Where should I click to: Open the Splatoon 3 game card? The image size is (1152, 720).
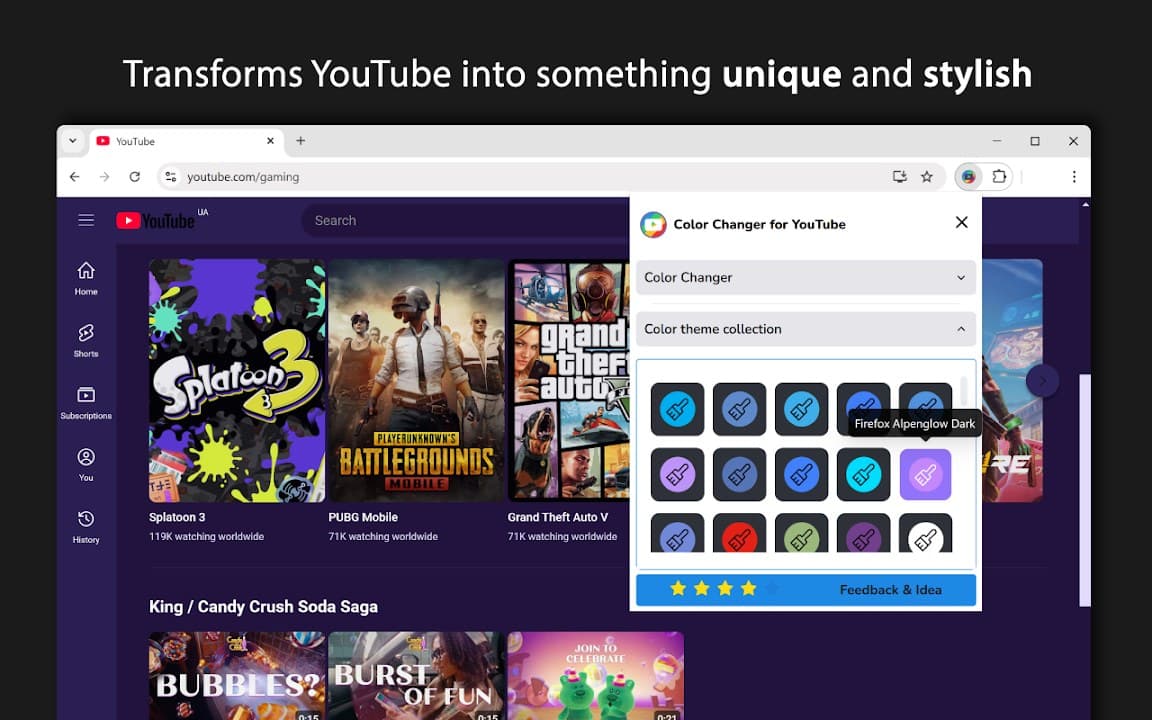pos(237,381)
